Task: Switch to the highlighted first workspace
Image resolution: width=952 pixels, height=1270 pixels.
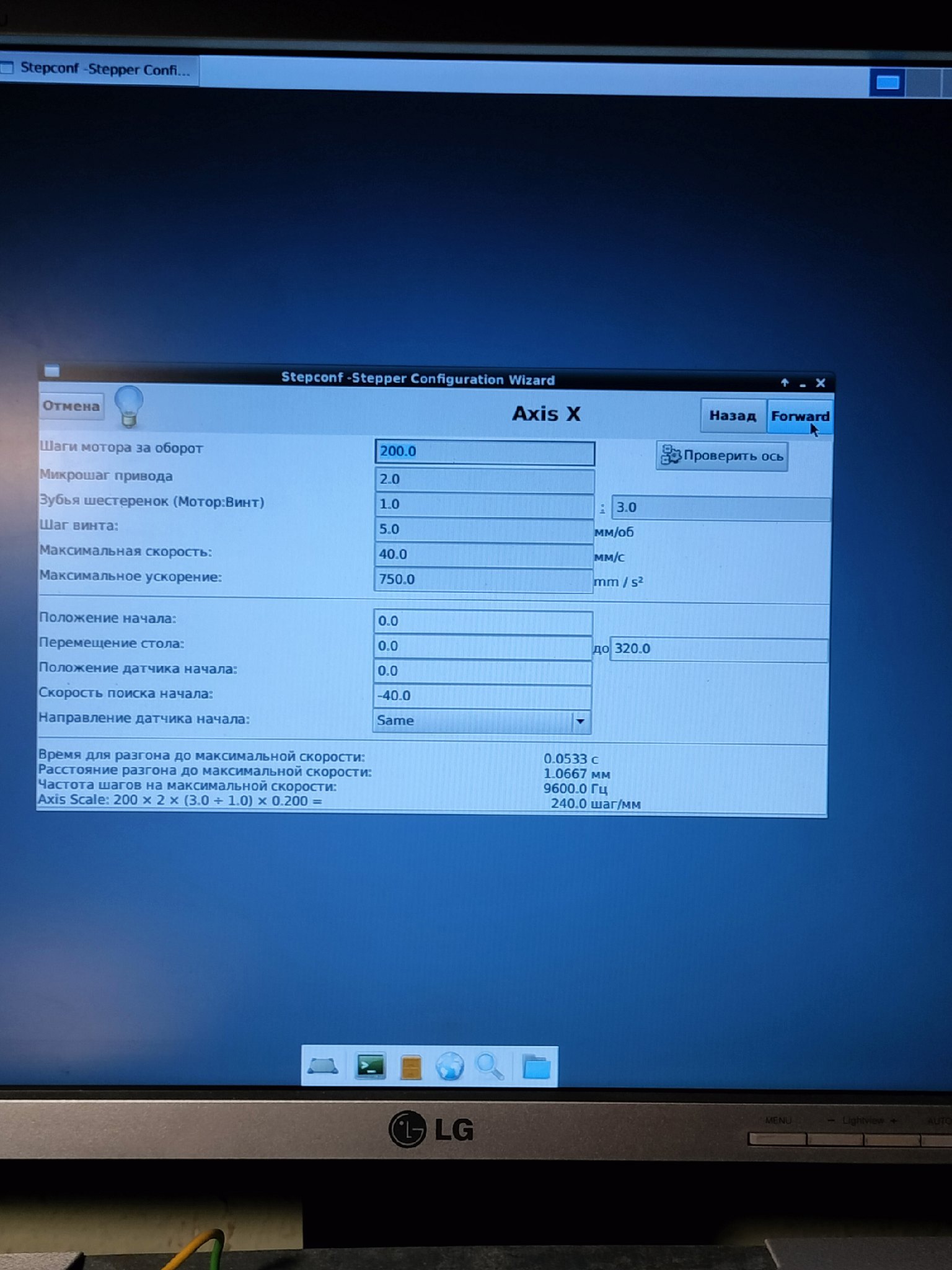Action: click(888, 82)
